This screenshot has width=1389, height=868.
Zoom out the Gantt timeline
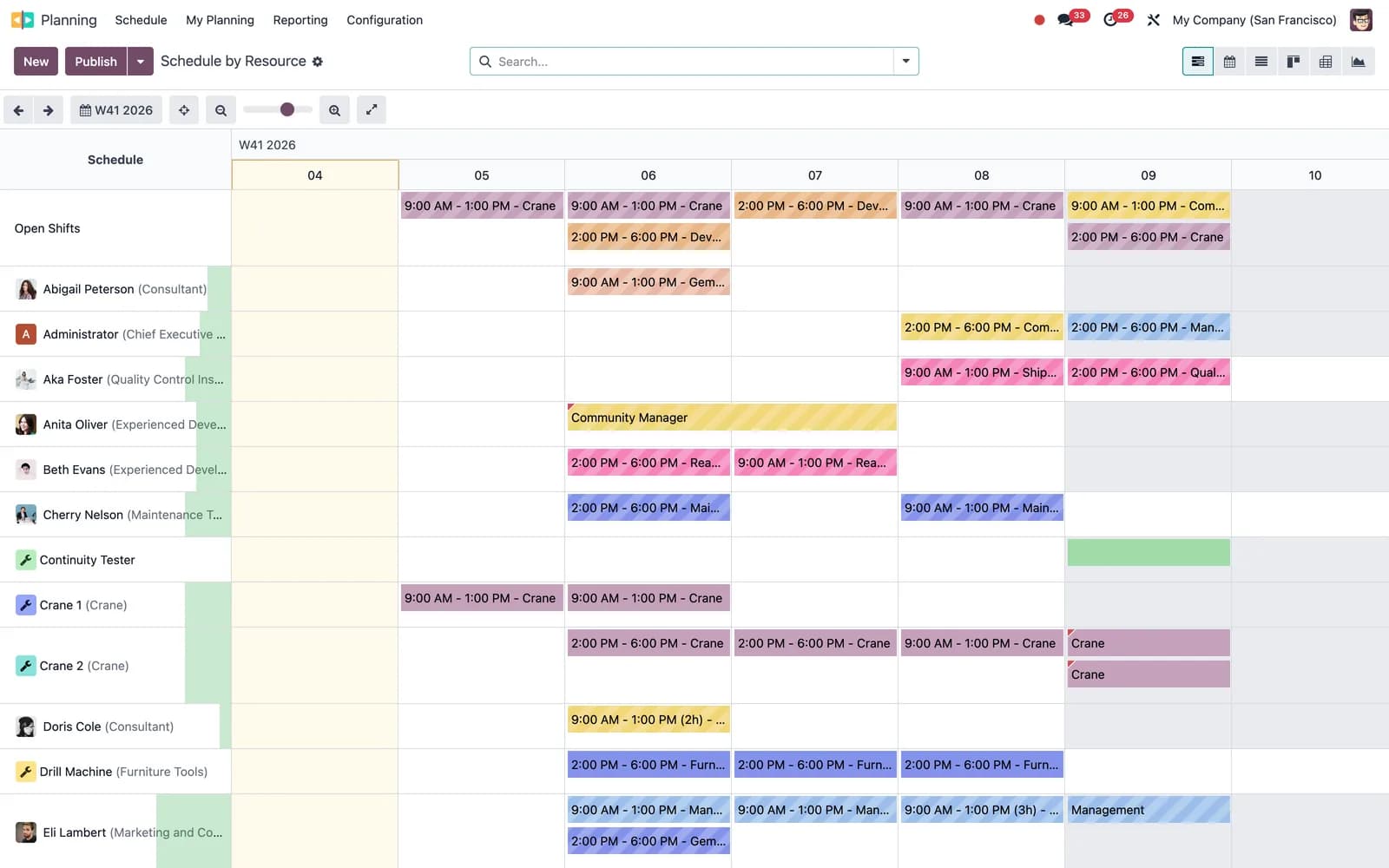pyautogui.click(x=221, y=110)
